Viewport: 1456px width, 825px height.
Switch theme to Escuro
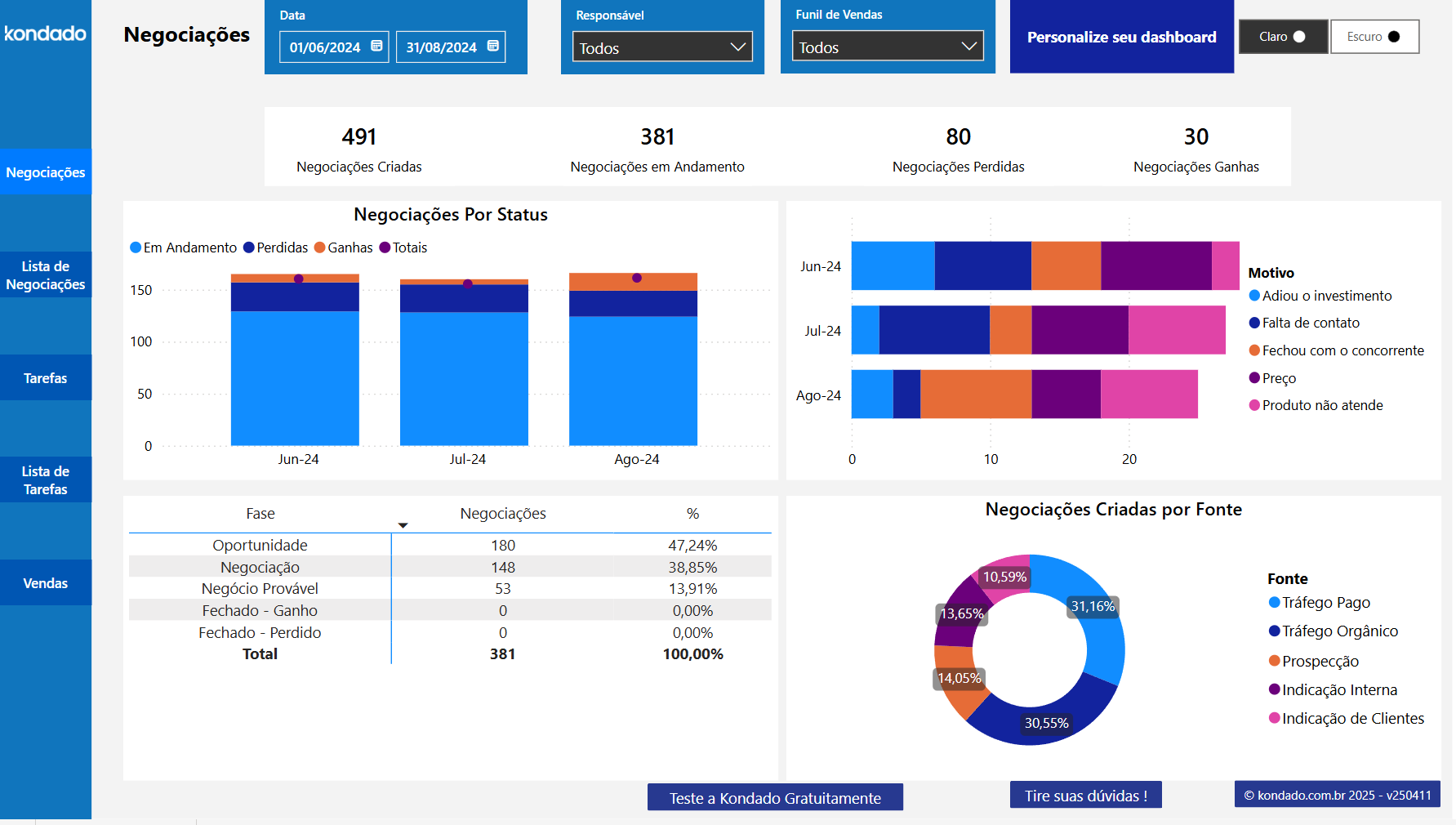pos(1374,37)
